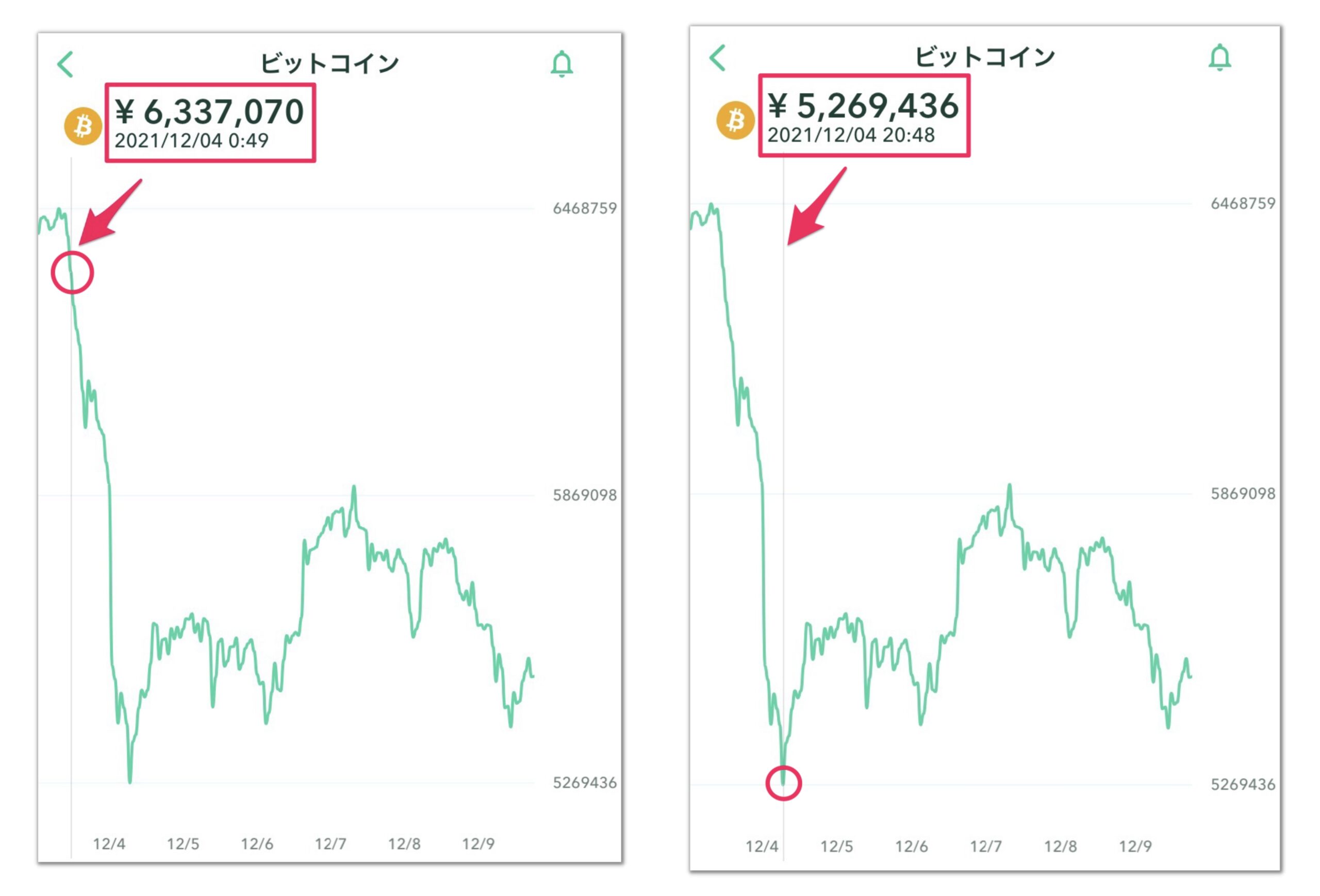The image size is (1320, 896).
Task: Click the 5869098 axis label in left chart
Action: point(585,495)
